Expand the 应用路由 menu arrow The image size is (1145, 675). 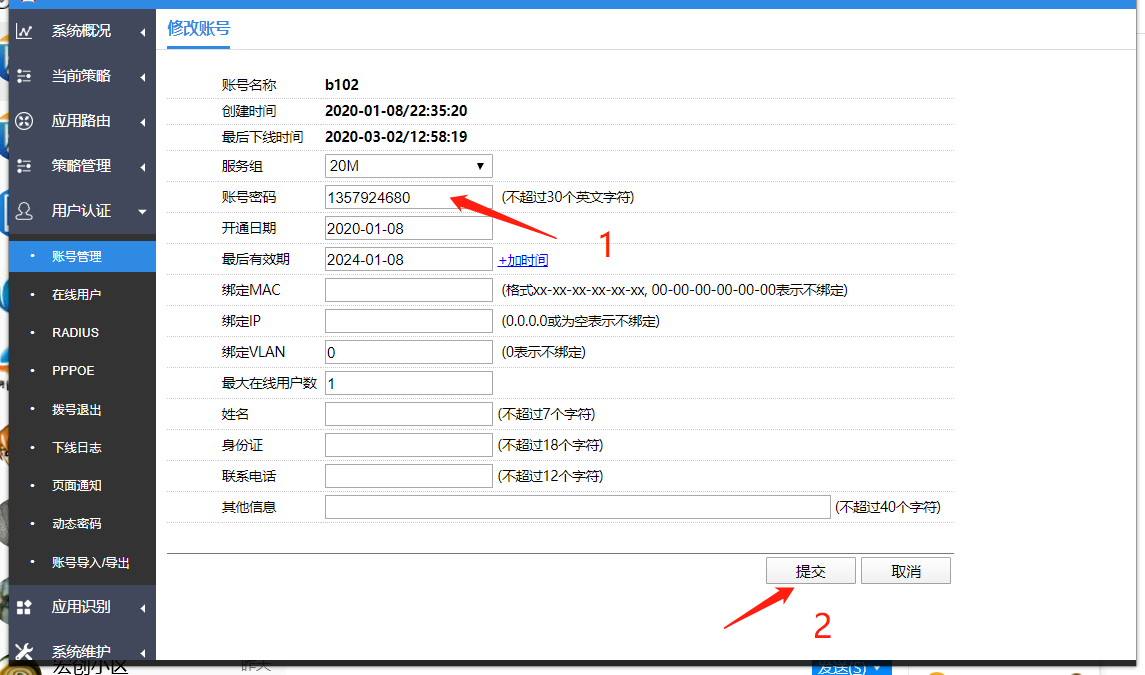click(143, 122)
